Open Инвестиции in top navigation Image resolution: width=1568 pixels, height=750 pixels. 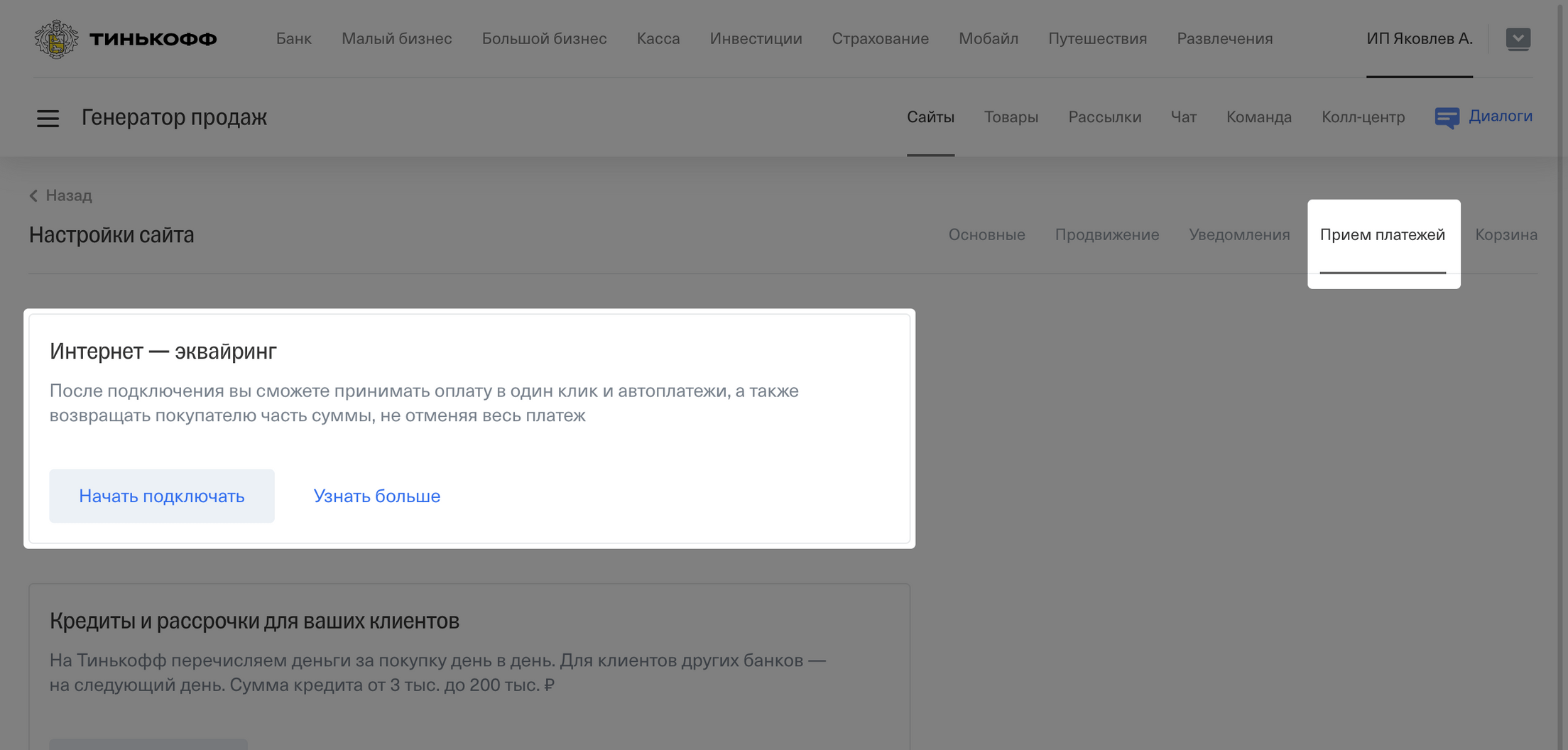pyautogui.click(x=756, y=38)
